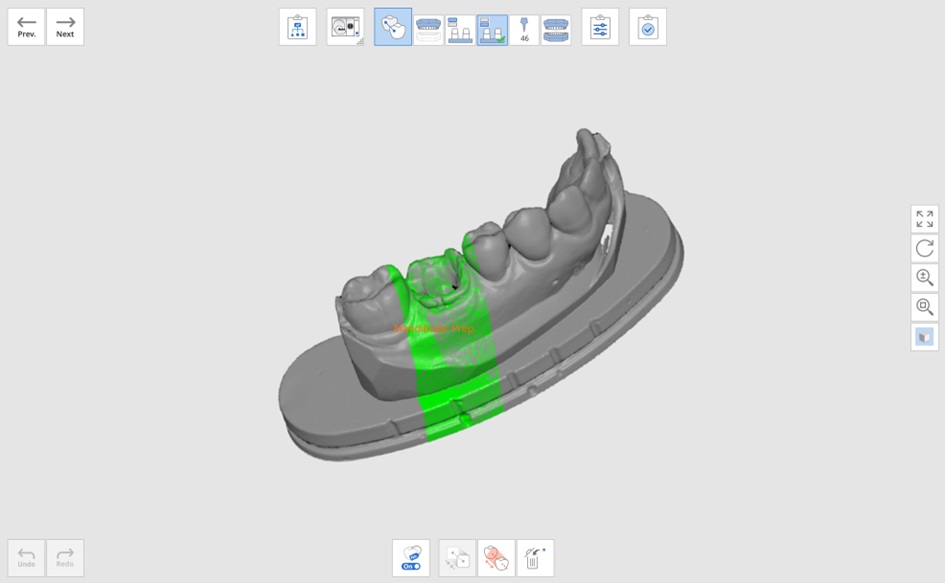Viewport: 945px width, 583px height.
Task: Fit the model to full view
Action: 925,219
